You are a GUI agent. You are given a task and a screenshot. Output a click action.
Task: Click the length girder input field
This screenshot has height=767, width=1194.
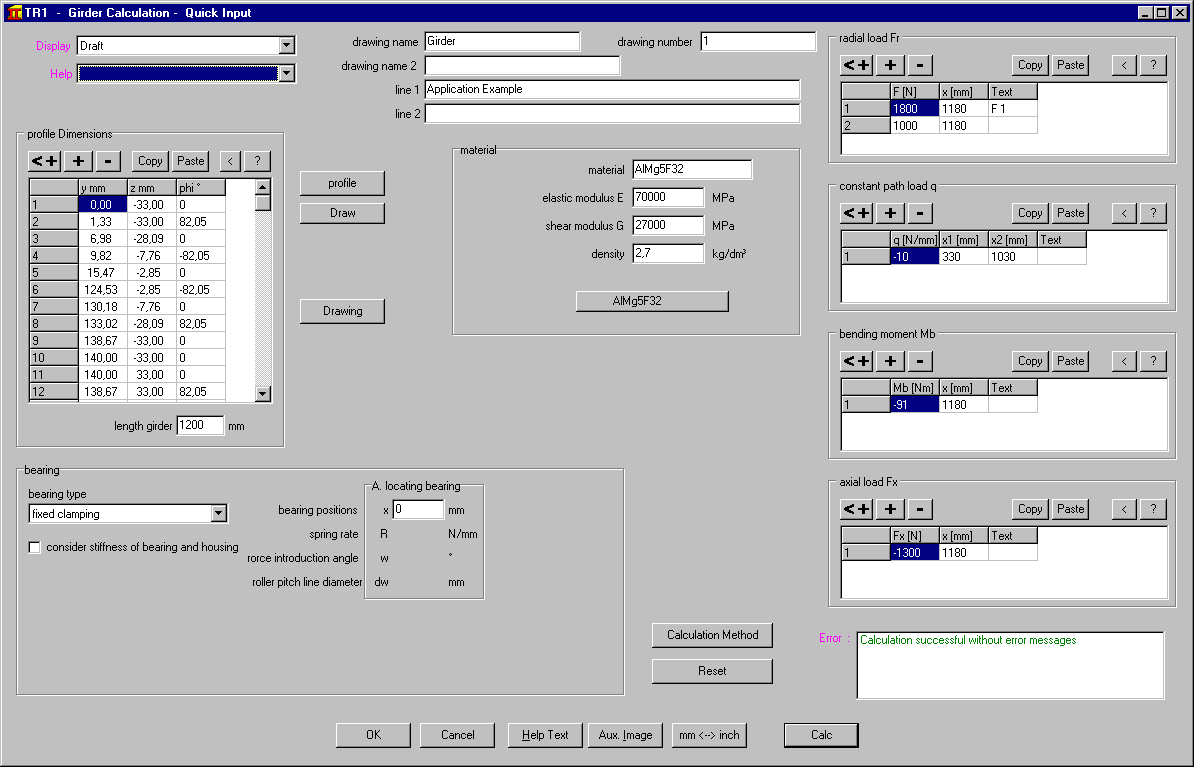tap(200, 425)
